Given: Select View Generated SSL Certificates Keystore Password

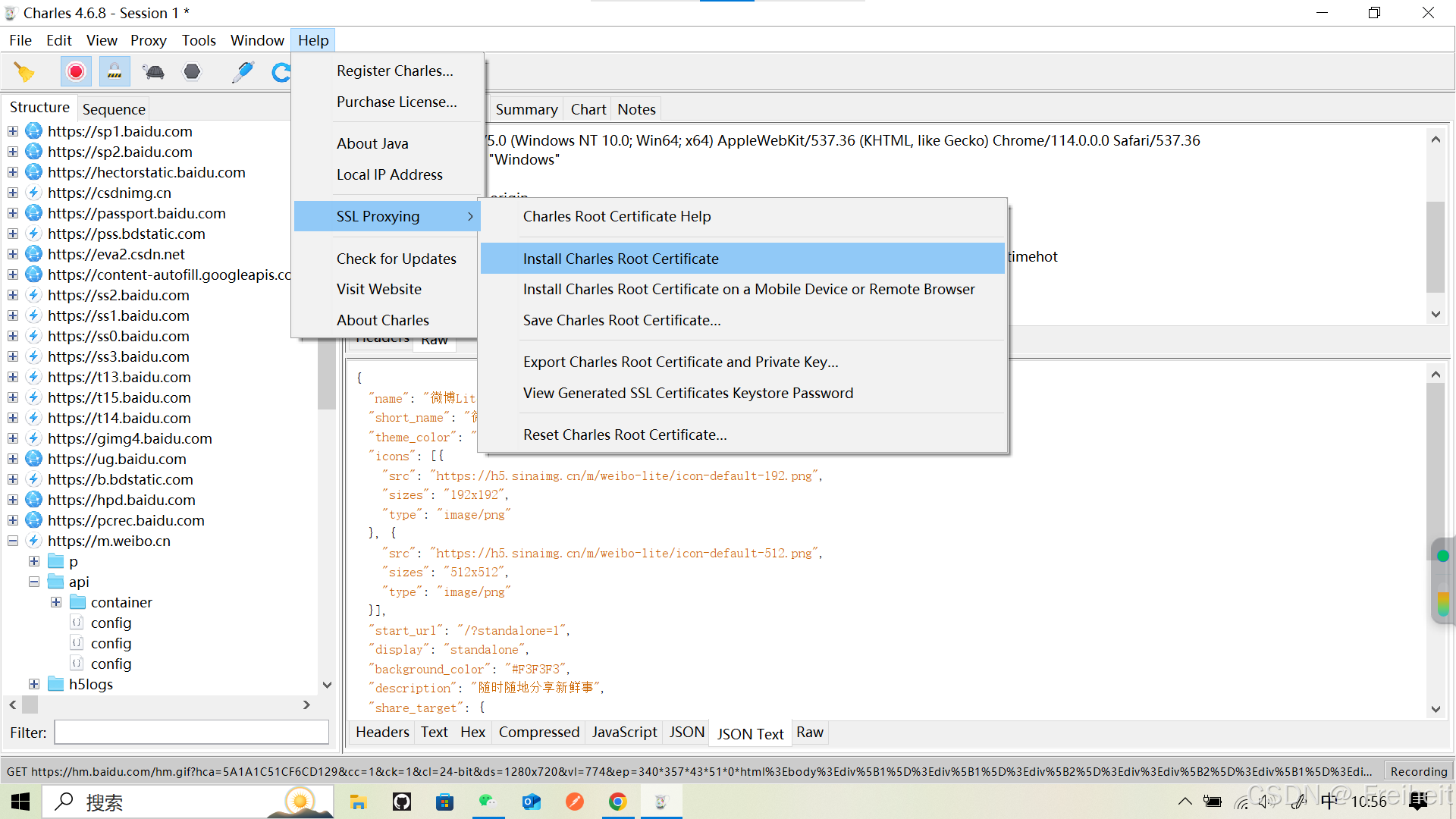Looking at the screenshot, I should pyautogui.click(x=742, y=393).
